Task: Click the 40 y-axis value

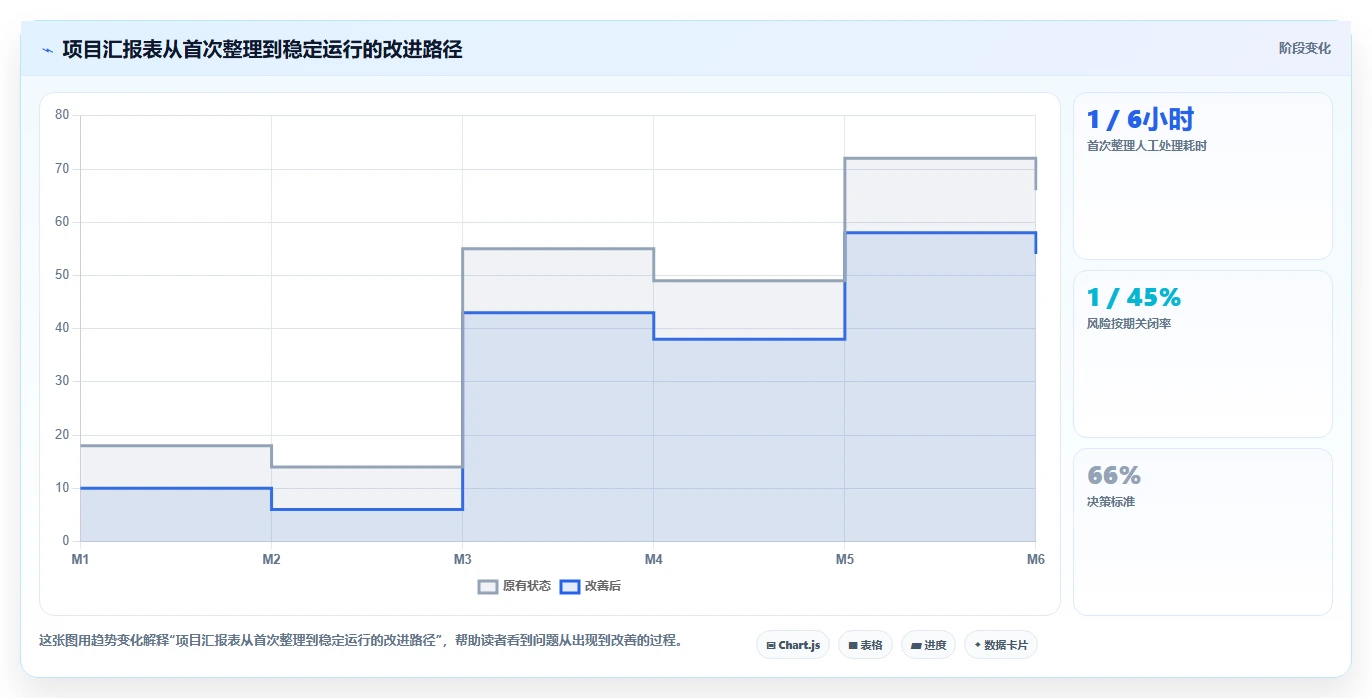Action: [62, 328]
